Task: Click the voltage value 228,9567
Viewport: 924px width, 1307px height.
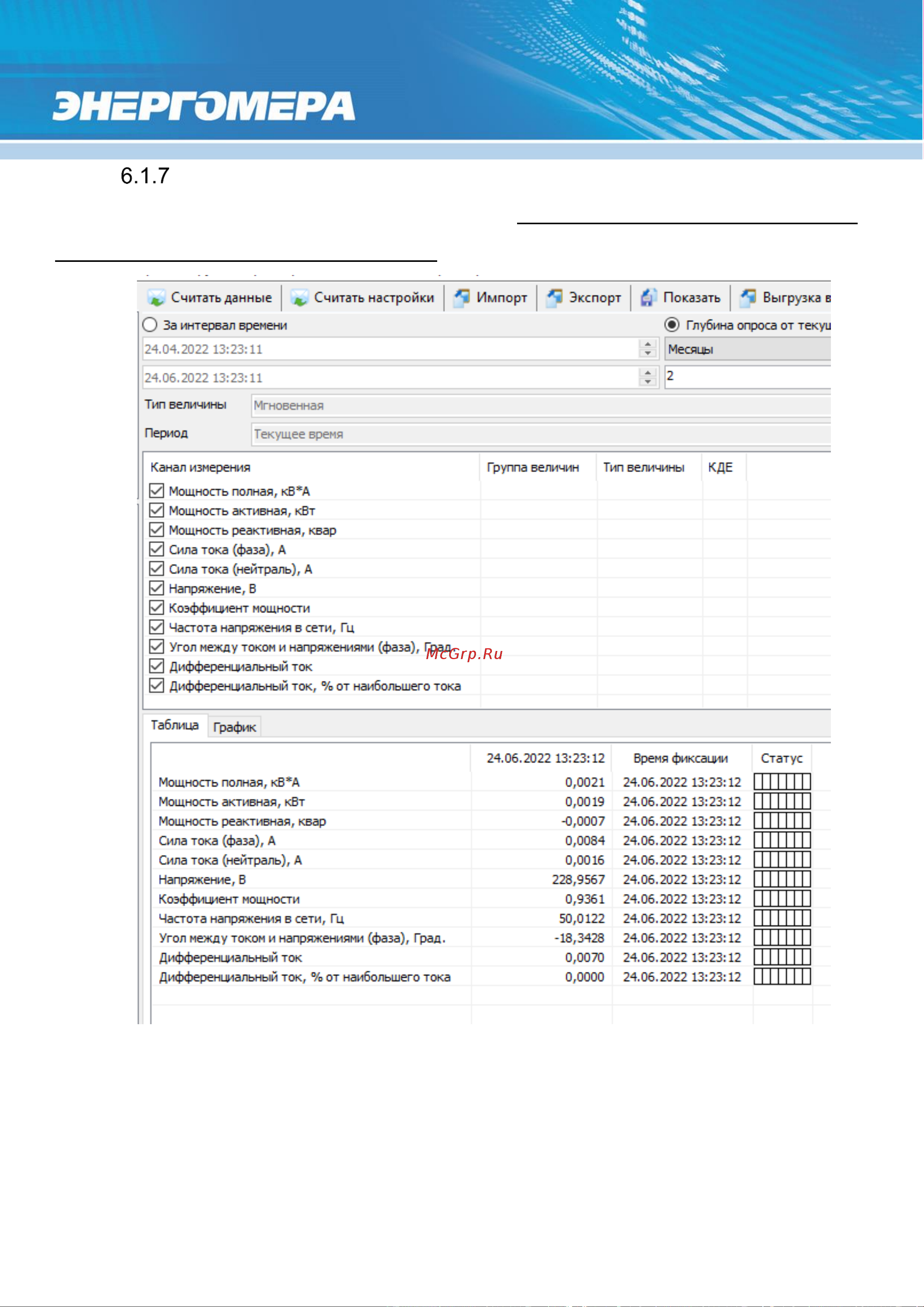Action: pyautogui.click(x=578, y=879)
